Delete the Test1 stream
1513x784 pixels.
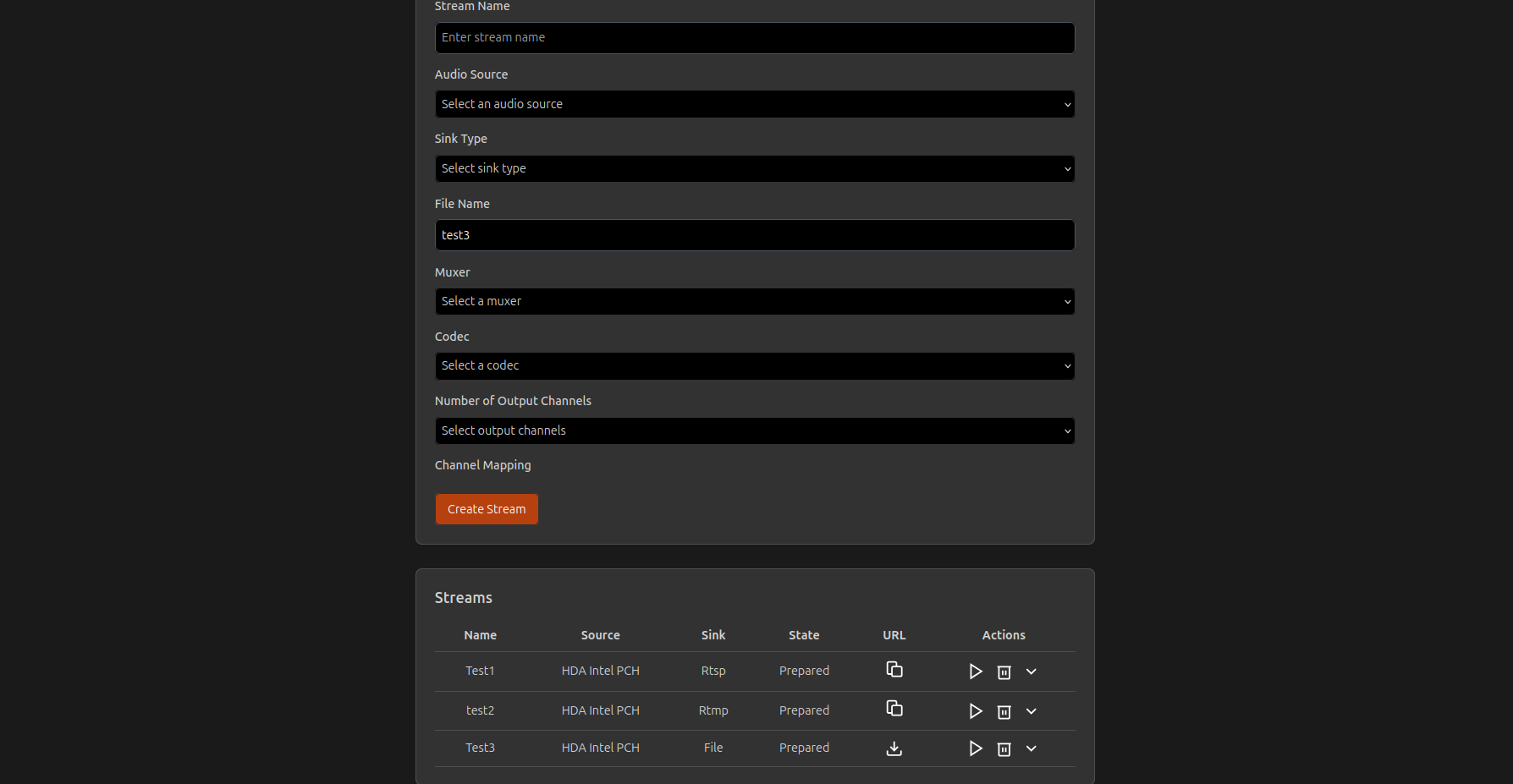tap(1004, 672)
